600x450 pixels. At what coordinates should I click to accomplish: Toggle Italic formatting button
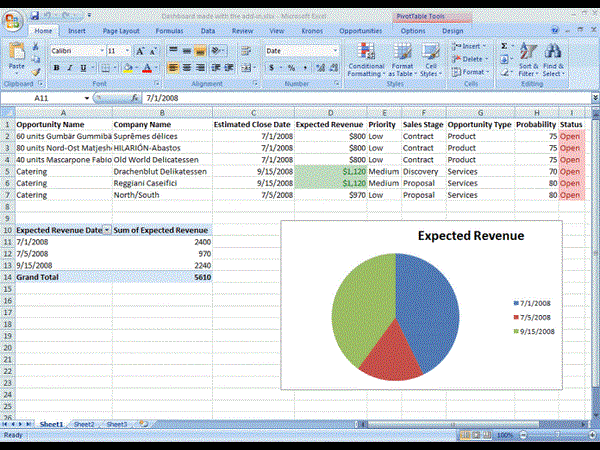tap(70, 68)
